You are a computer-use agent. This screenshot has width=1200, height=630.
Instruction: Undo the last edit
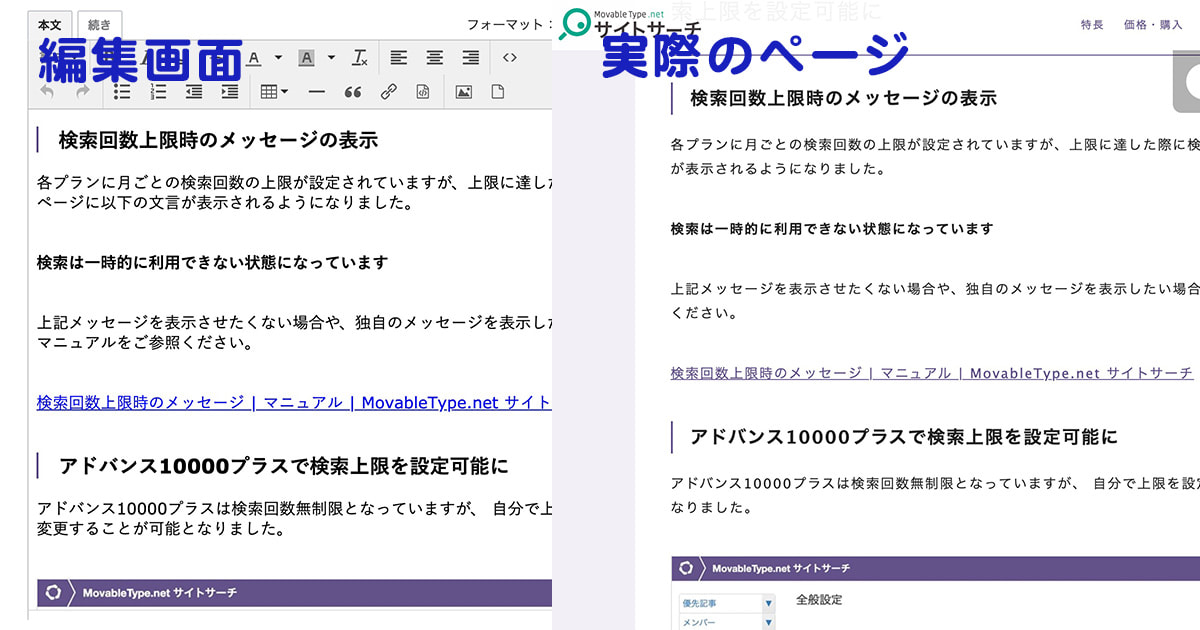click(47, 92)
